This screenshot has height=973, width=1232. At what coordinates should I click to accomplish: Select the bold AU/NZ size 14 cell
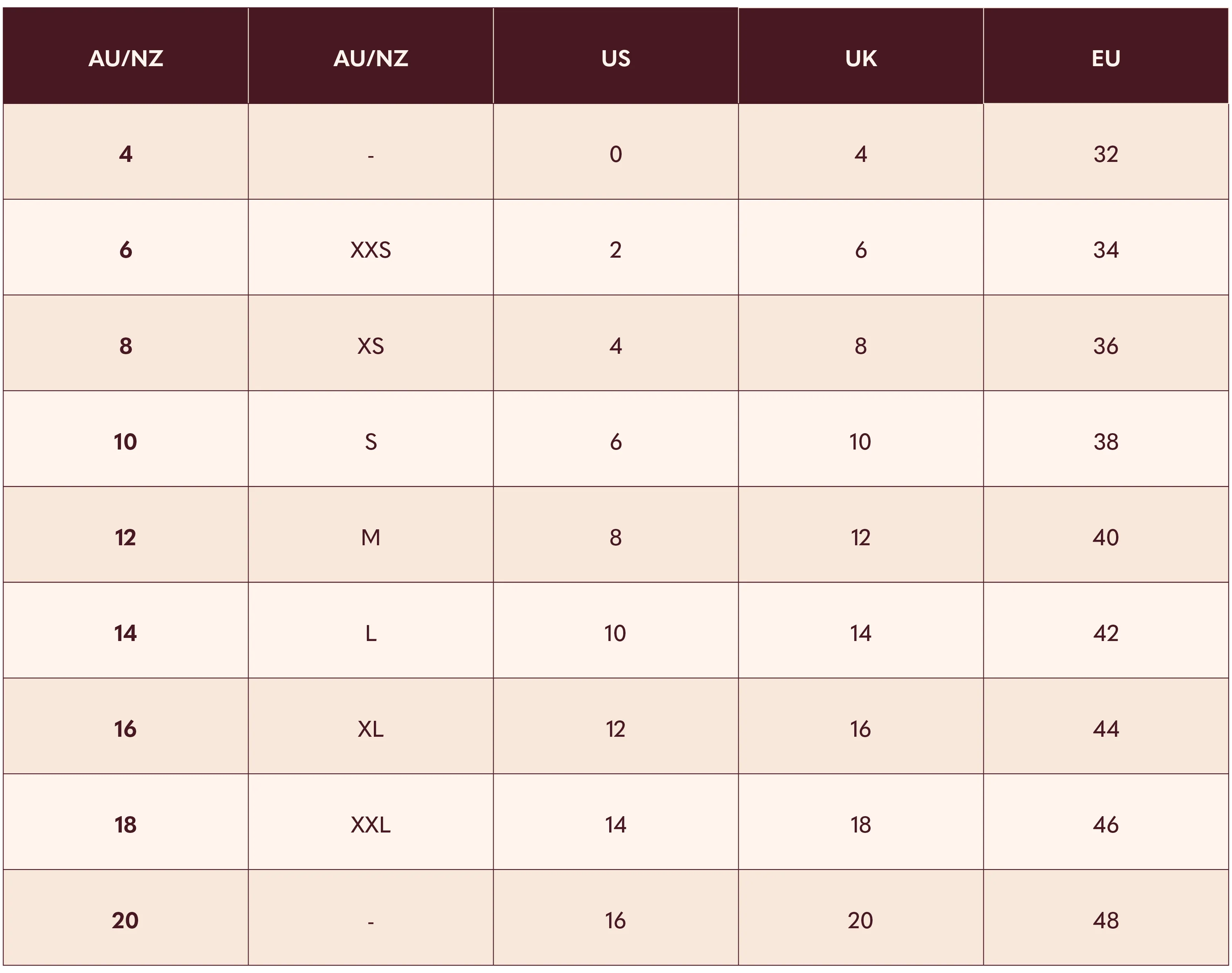point(125,633)
